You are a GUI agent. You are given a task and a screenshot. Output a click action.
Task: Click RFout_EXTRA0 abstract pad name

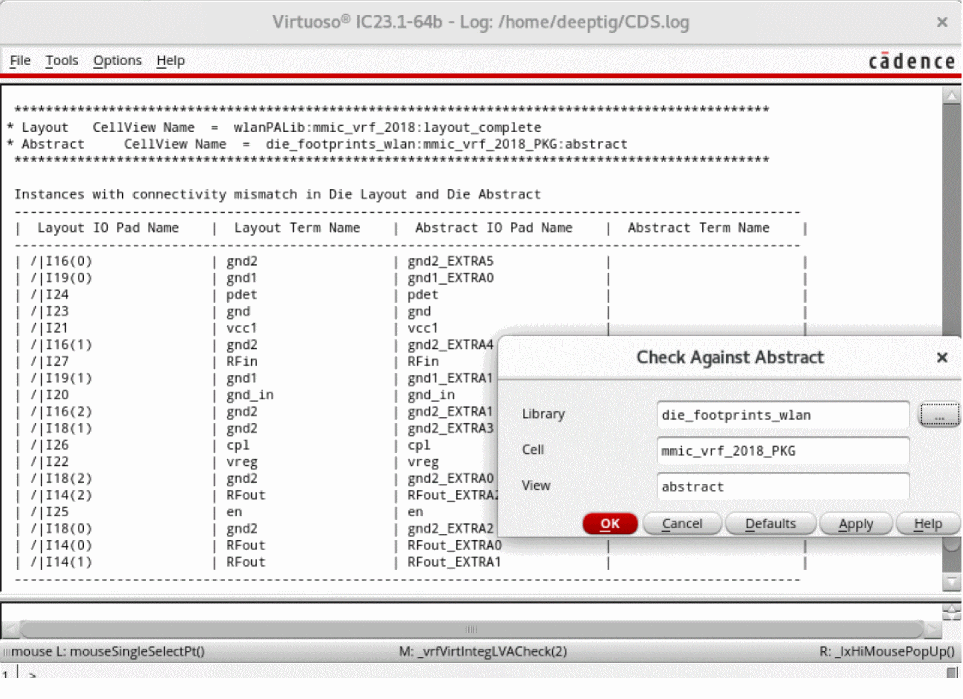click(x=454, y=545)
